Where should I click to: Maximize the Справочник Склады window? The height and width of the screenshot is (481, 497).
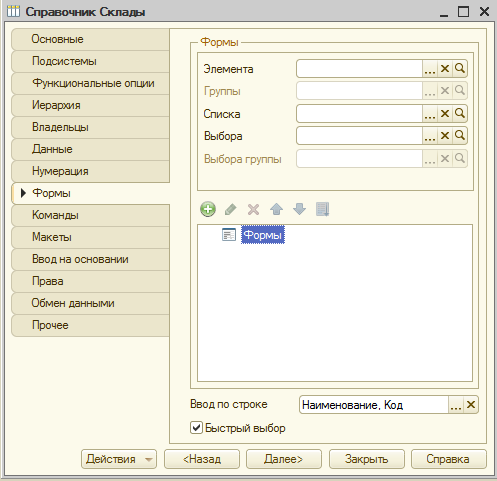point(463,12)
